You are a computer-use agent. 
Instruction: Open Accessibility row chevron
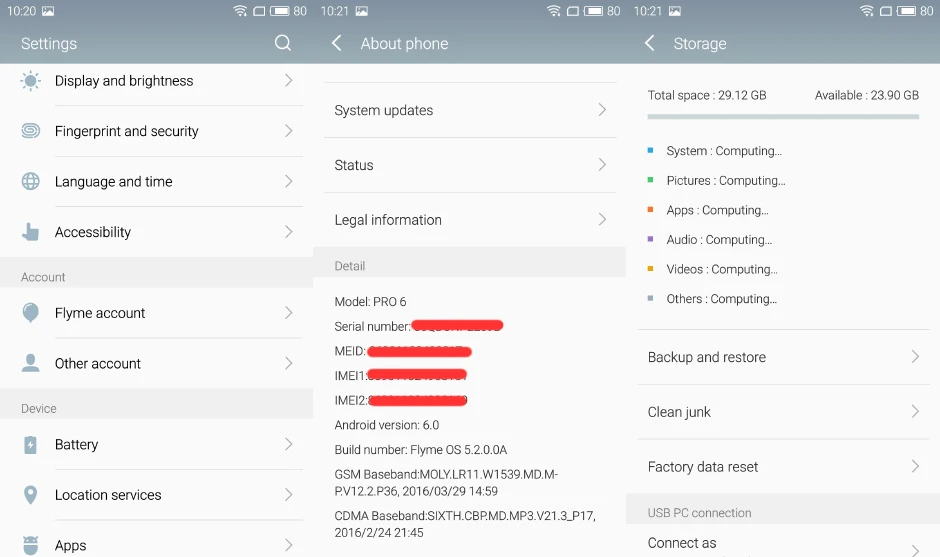click(x=289, y=231)
